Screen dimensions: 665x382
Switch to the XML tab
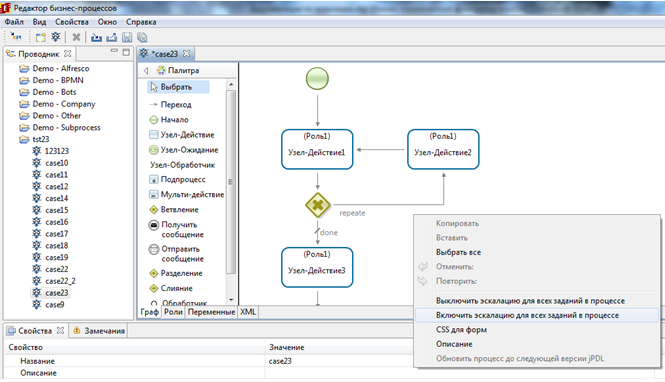tap(248, 312)
